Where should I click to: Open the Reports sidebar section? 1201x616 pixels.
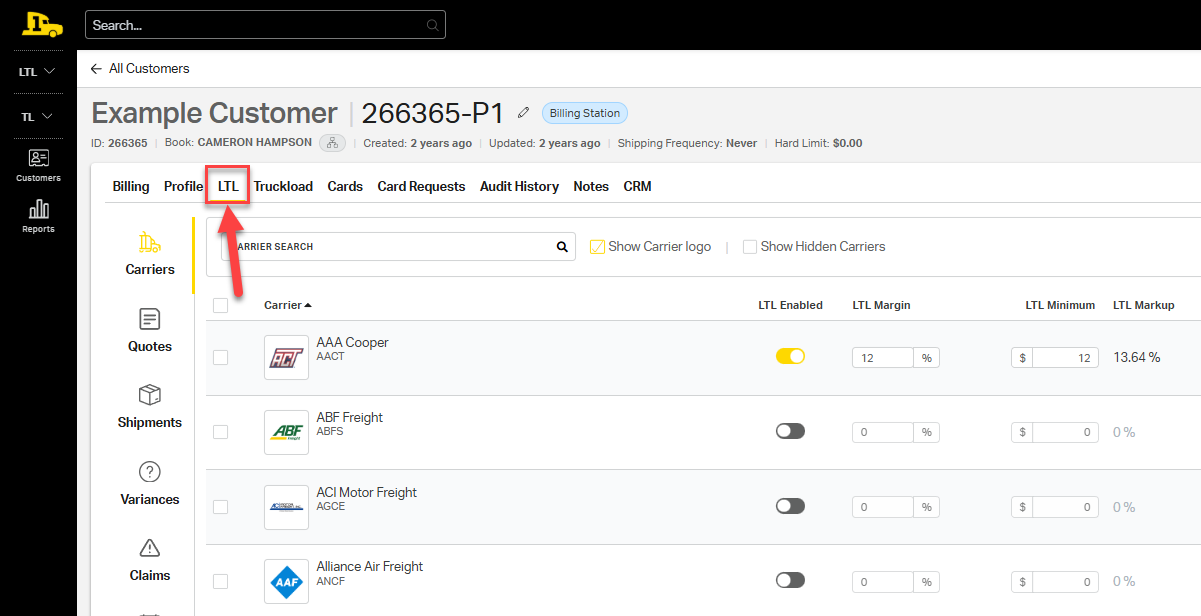38,216
